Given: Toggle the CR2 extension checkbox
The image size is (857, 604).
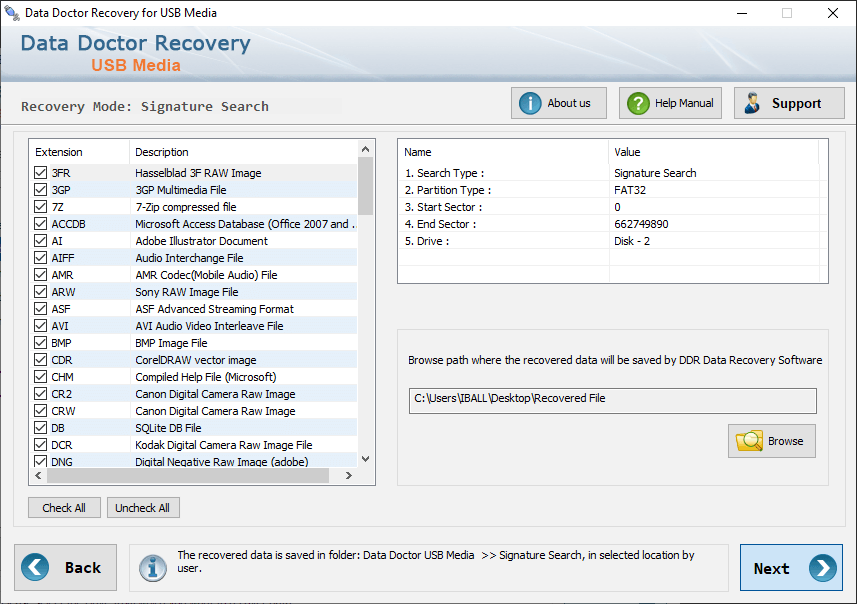Looking at the screenshot, I should click(40, 394).
